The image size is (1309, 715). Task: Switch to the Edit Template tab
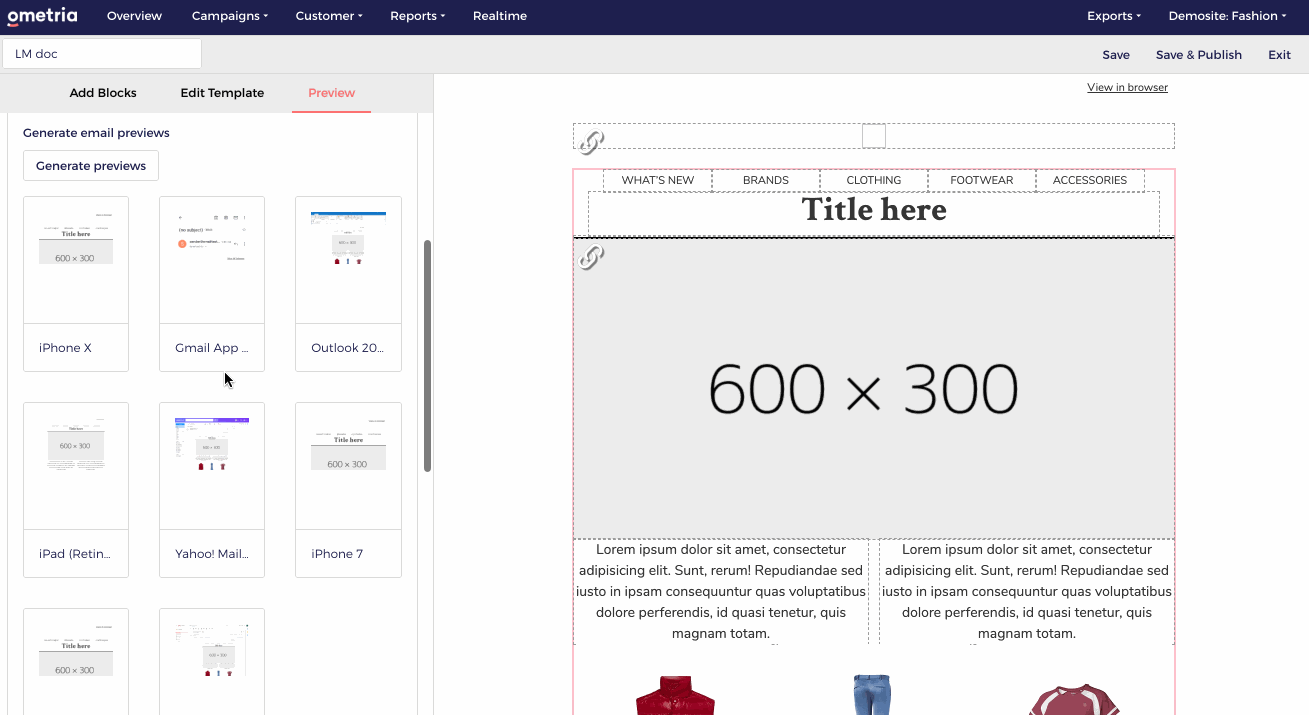222,93
